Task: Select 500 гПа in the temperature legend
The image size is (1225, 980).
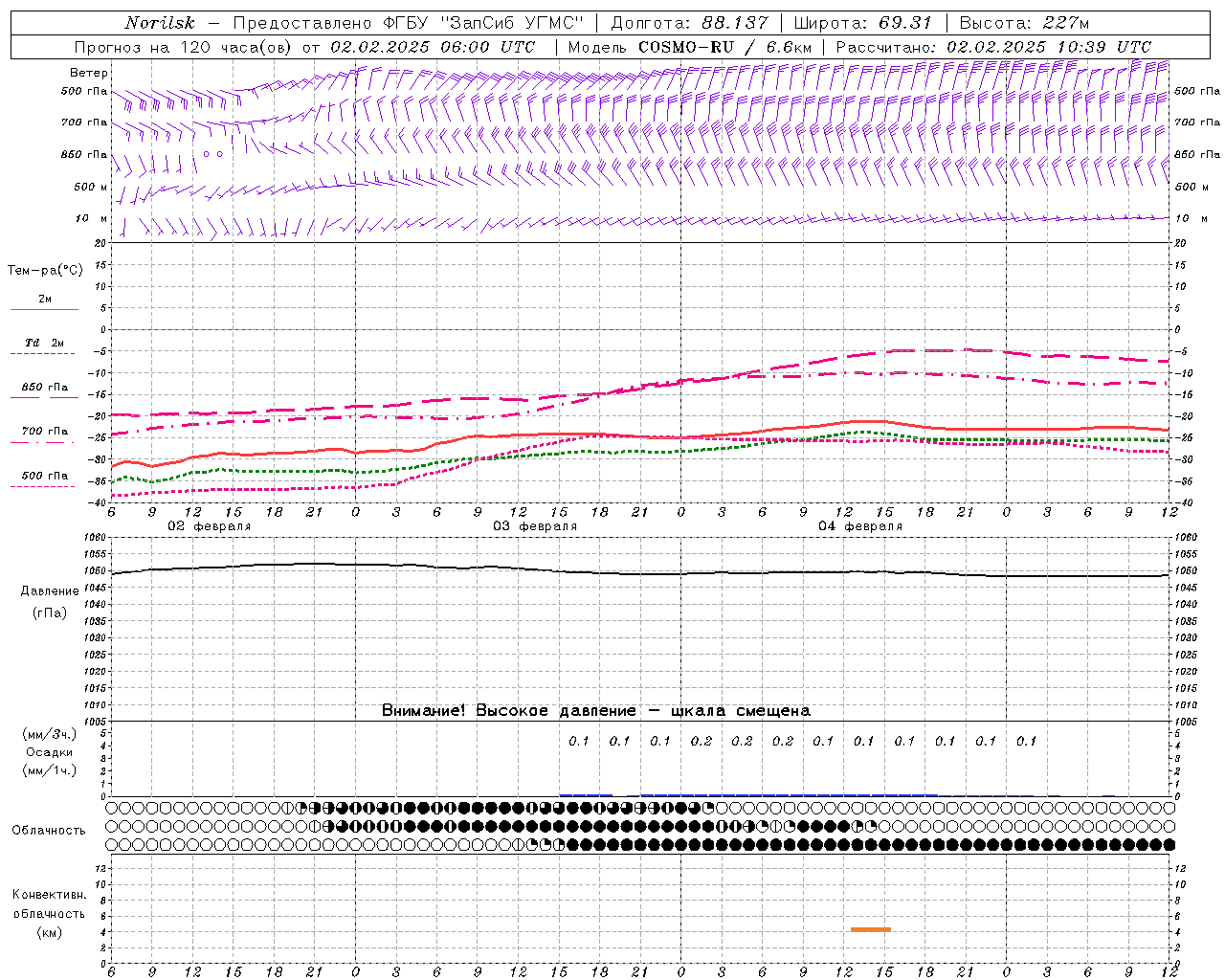Action: coord(44,476)
